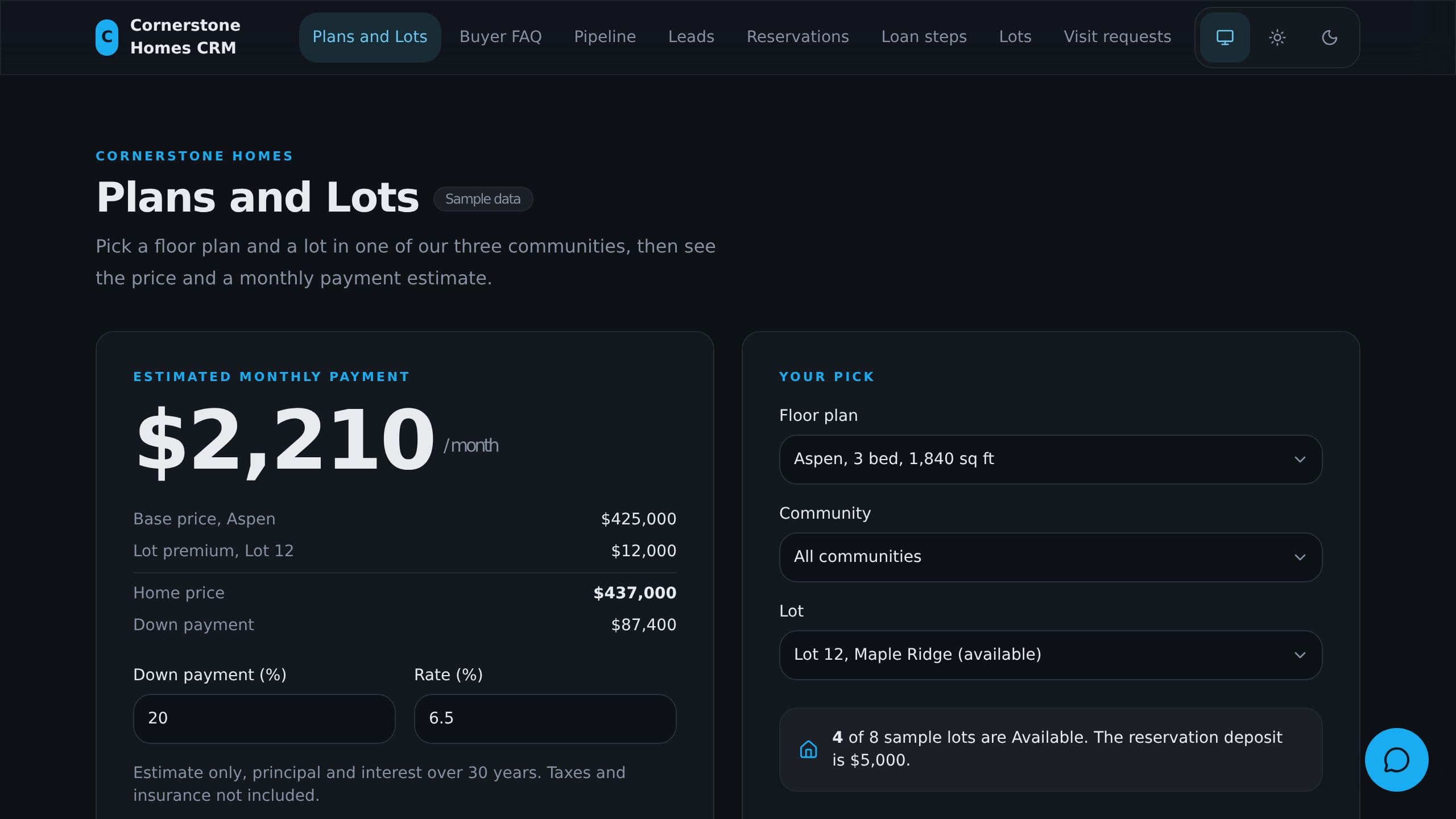Open the chat bubble widget
Image resolution: width=1456 pixels, height=819 pixels.
coord(1396,760)
